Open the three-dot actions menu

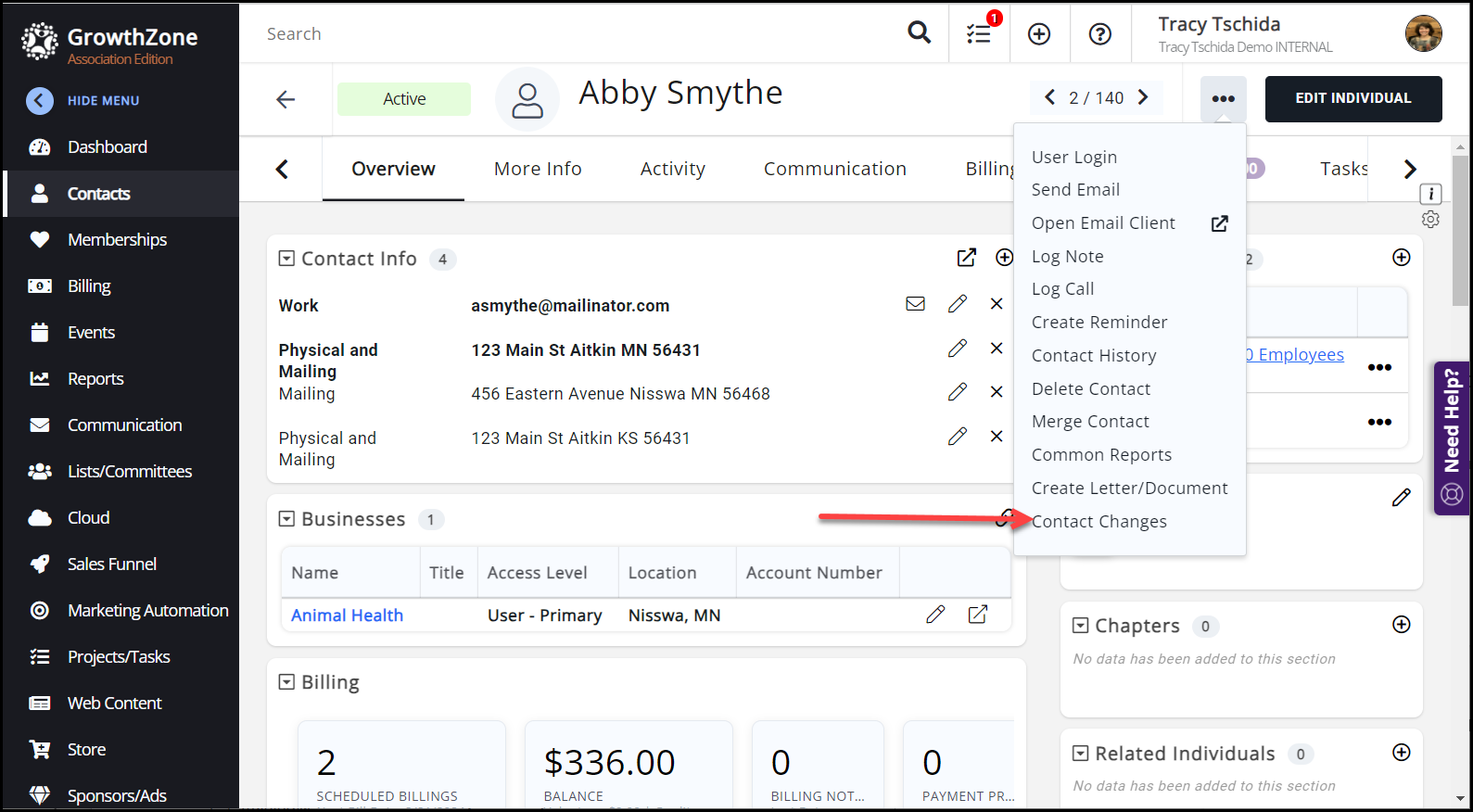[x=1223, y=98]
